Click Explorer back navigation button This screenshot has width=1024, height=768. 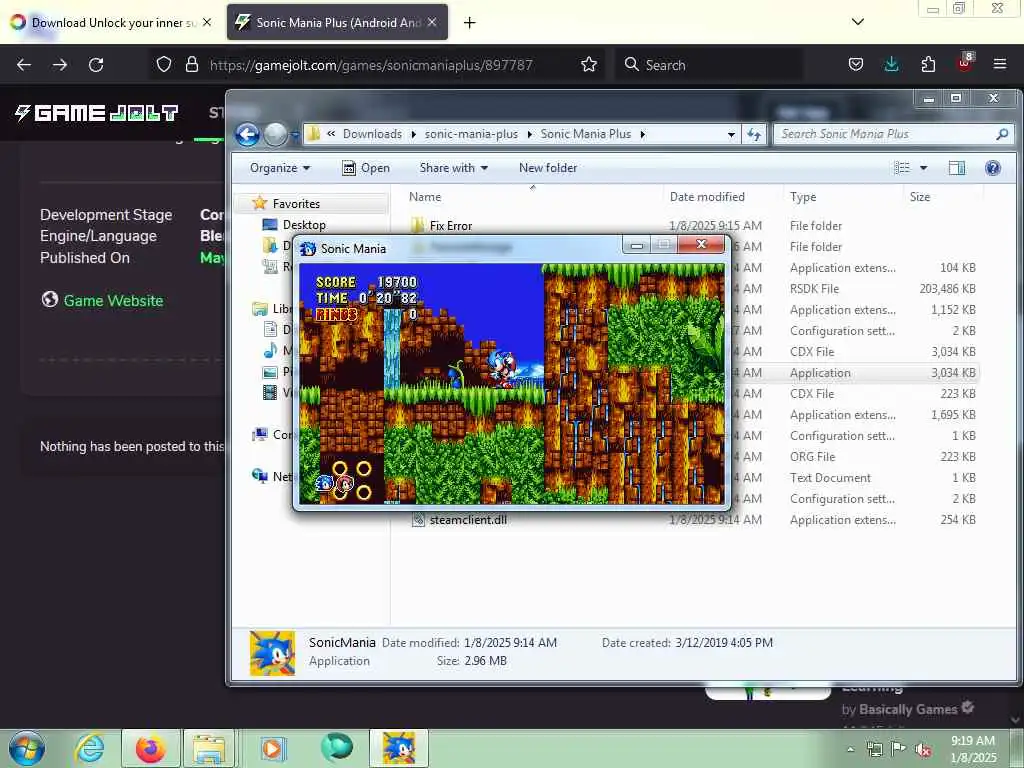(248, 135)
